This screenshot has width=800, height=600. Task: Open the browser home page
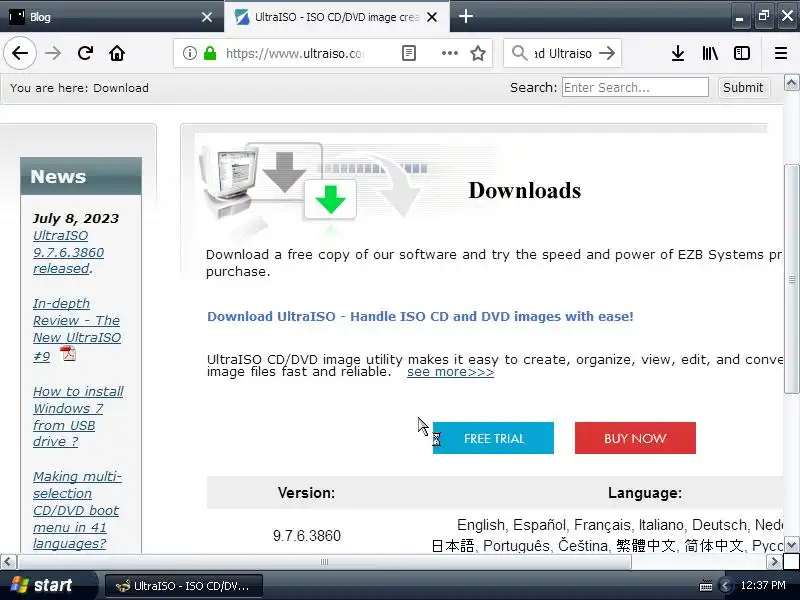coord(117,53)
